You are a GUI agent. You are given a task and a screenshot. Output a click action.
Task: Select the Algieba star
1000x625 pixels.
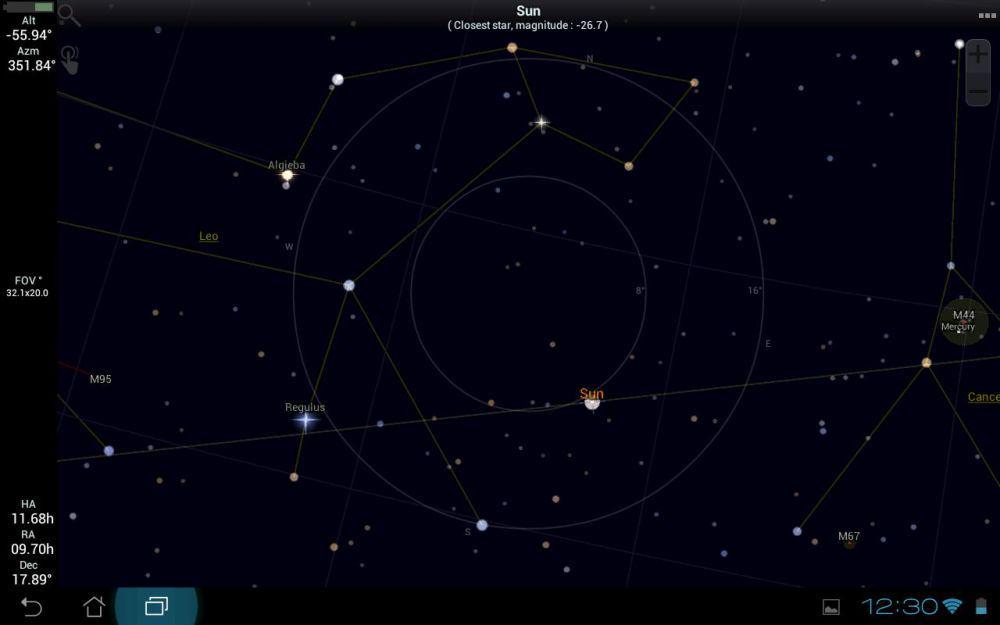coord(288,175)
